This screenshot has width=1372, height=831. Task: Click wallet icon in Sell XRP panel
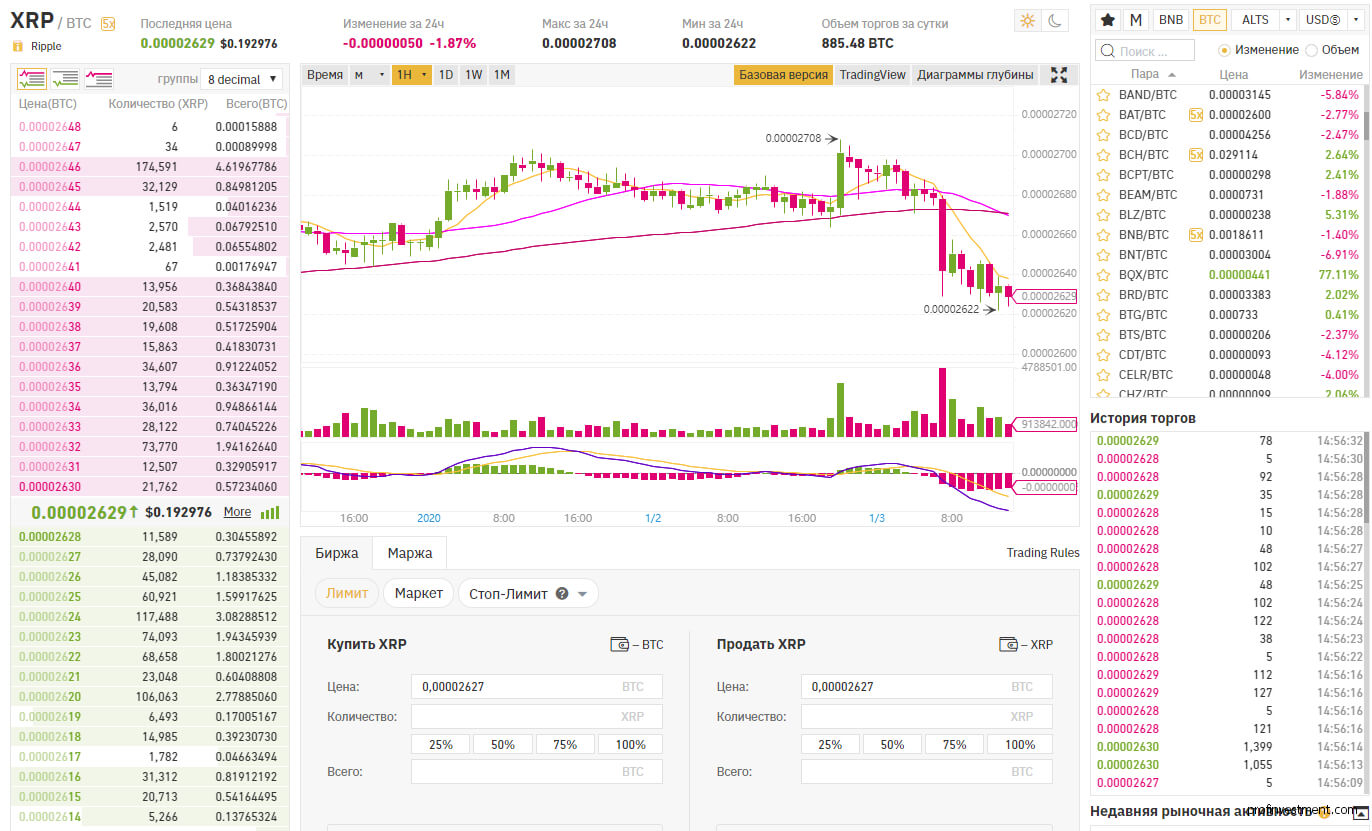1008,644
